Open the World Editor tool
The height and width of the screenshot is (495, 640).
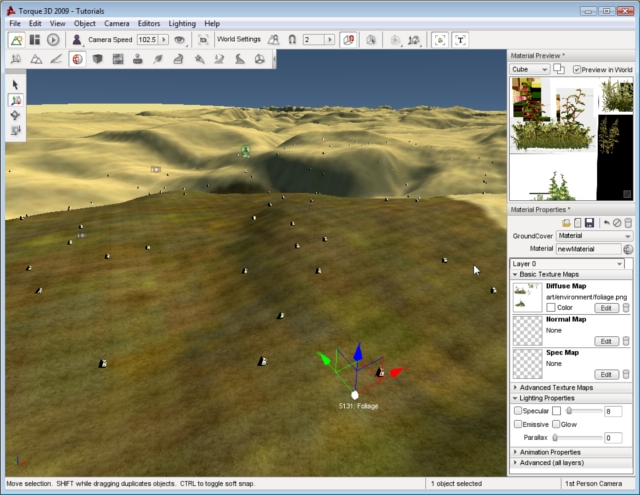coord(17,40)
